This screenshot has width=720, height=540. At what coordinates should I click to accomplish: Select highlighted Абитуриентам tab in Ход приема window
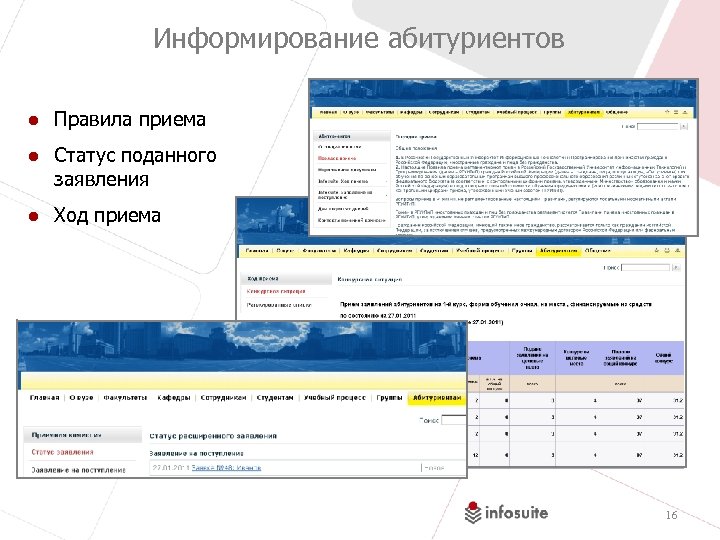558,251
